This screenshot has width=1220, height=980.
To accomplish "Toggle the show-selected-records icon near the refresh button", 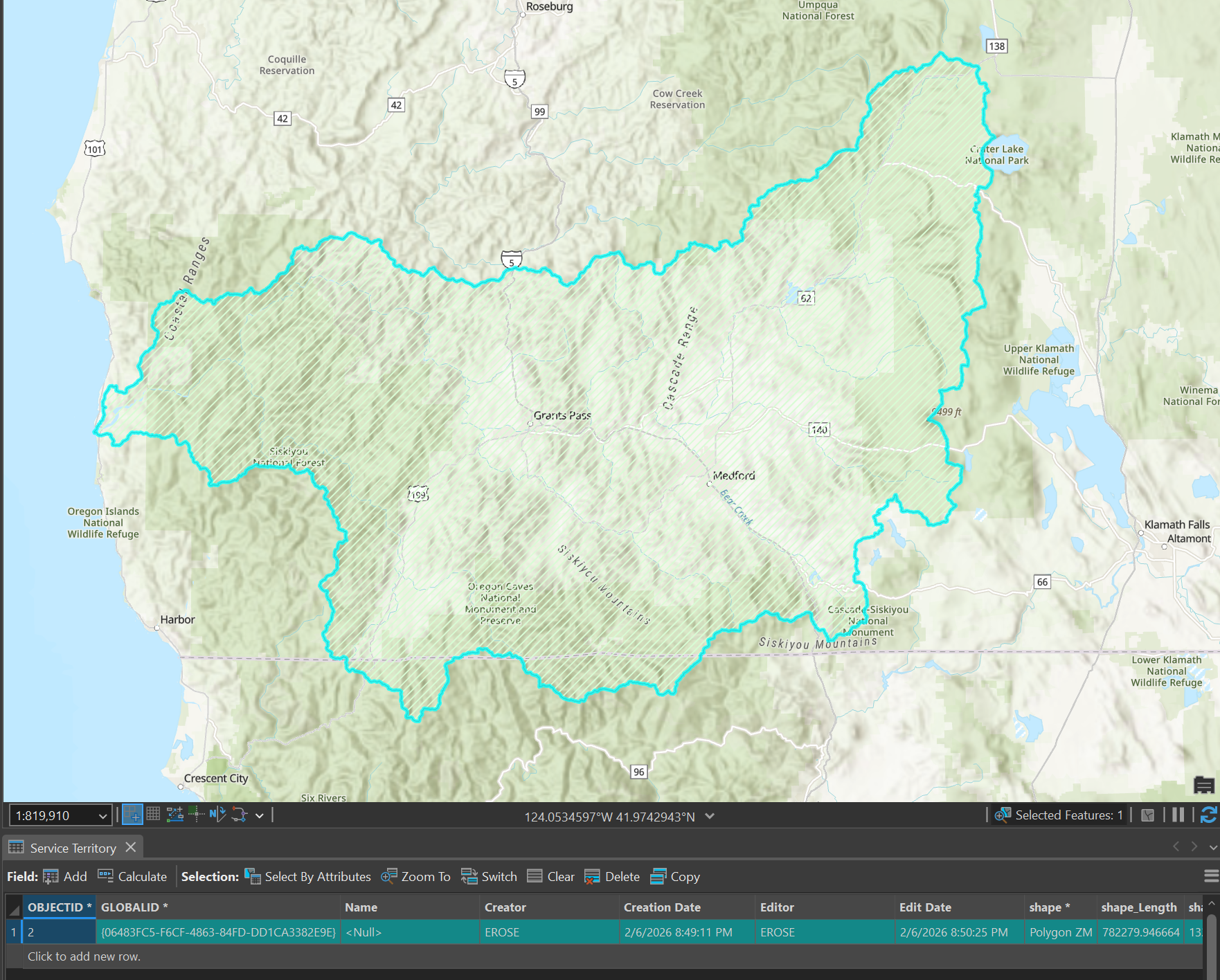I will 1148,815.
